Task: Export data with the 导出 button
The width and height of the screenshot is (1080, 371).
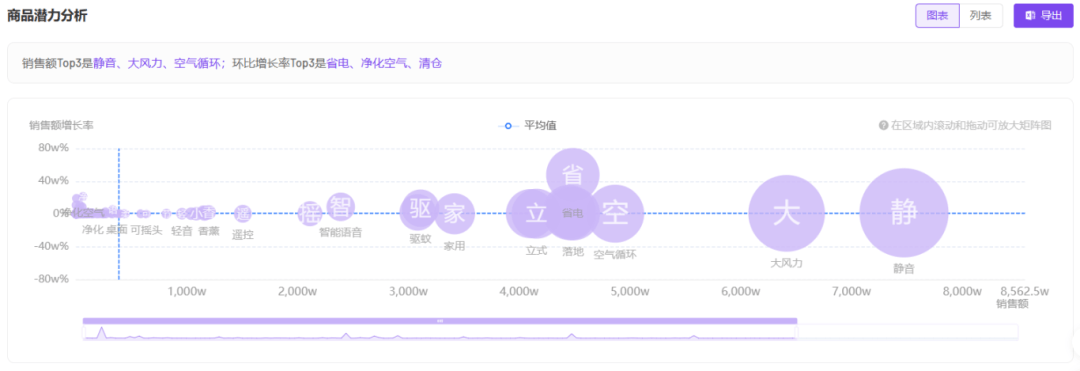Action: (1043, 16)
